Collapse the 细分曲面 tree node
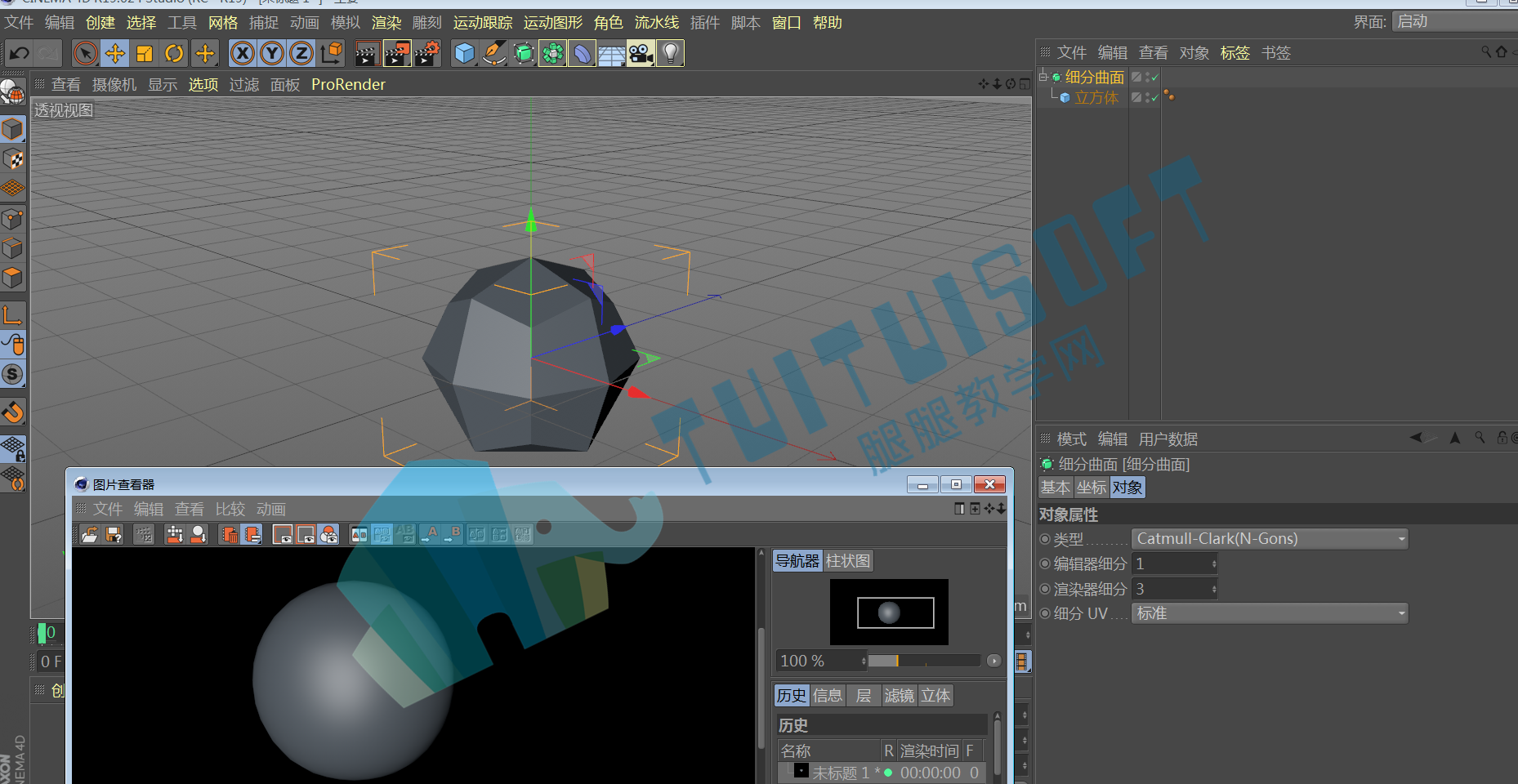The height and width of the screenshot is (784, 1518). click(1043, 77)
